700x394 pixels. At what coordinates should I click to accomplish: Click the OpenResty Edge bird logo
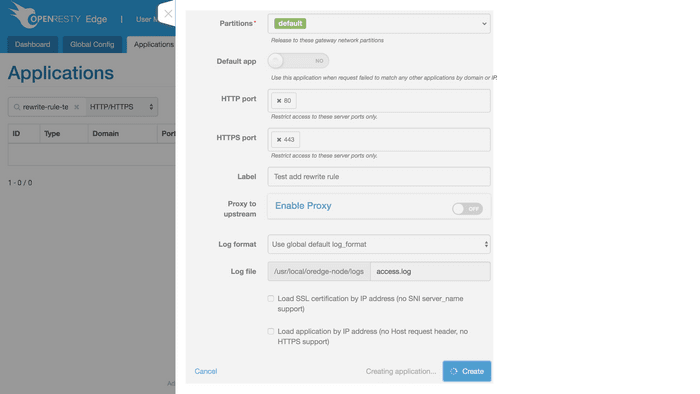pos(24,15)
